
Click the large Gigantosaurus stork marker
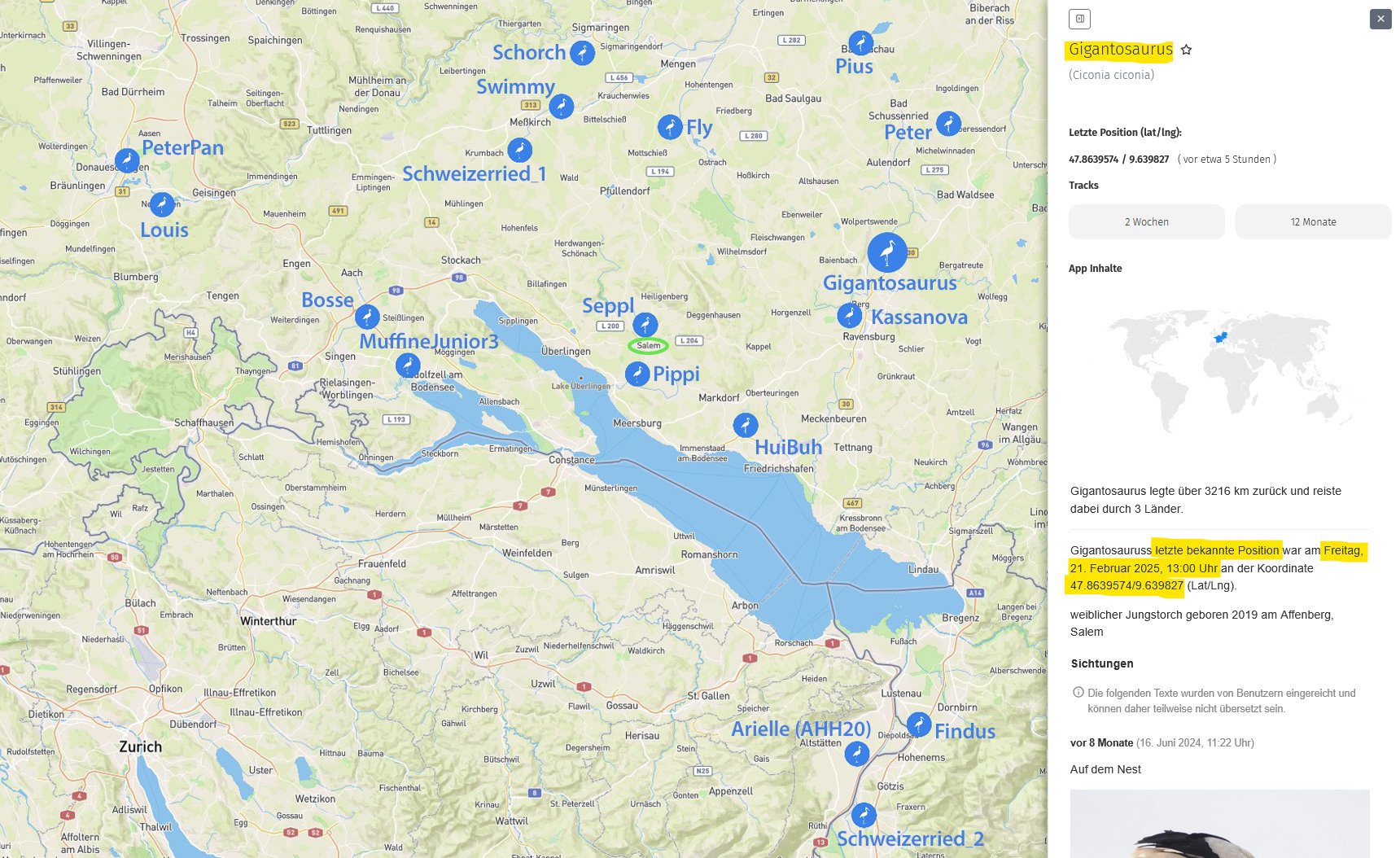click(x=886, y=252)
